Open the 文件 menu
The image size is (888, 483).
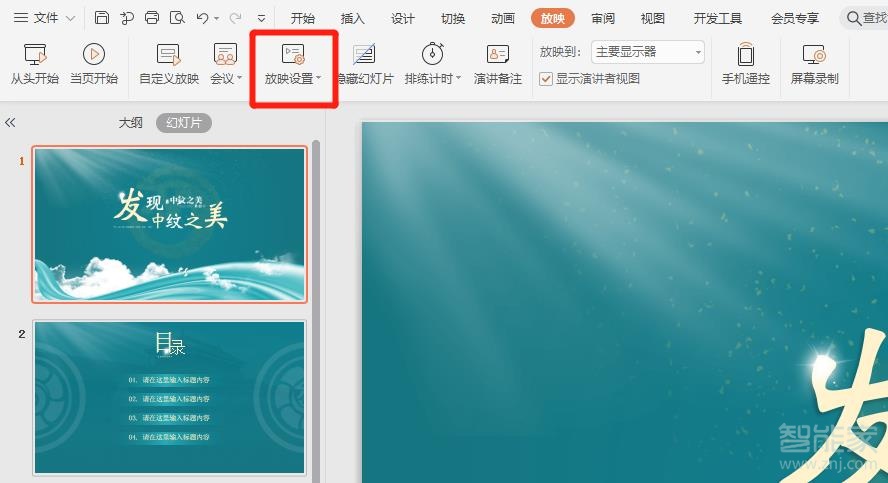click(44, 18)
